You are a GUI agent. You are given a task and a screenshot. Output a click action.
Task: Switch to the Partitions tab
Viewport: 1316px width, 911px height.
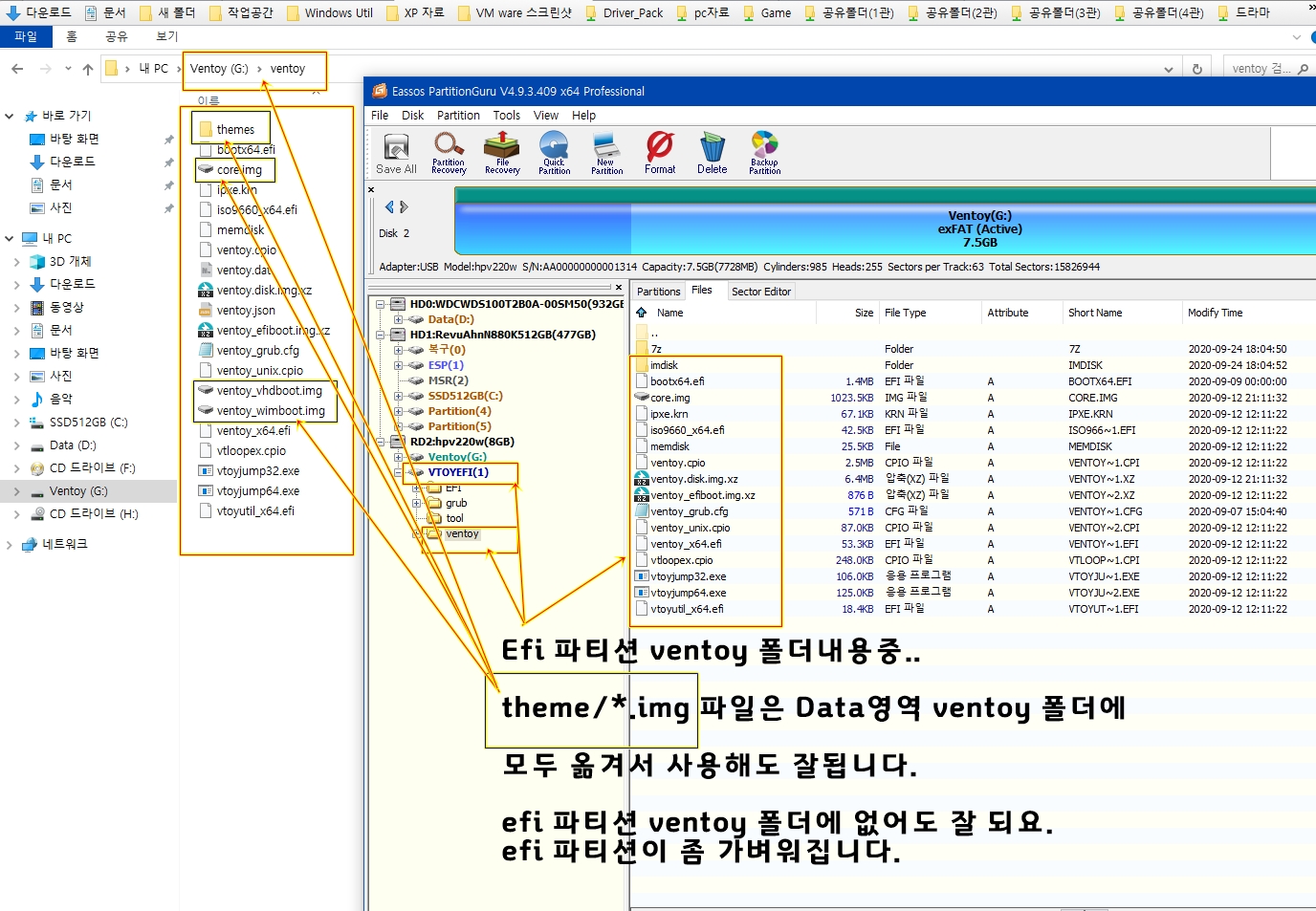659,292
